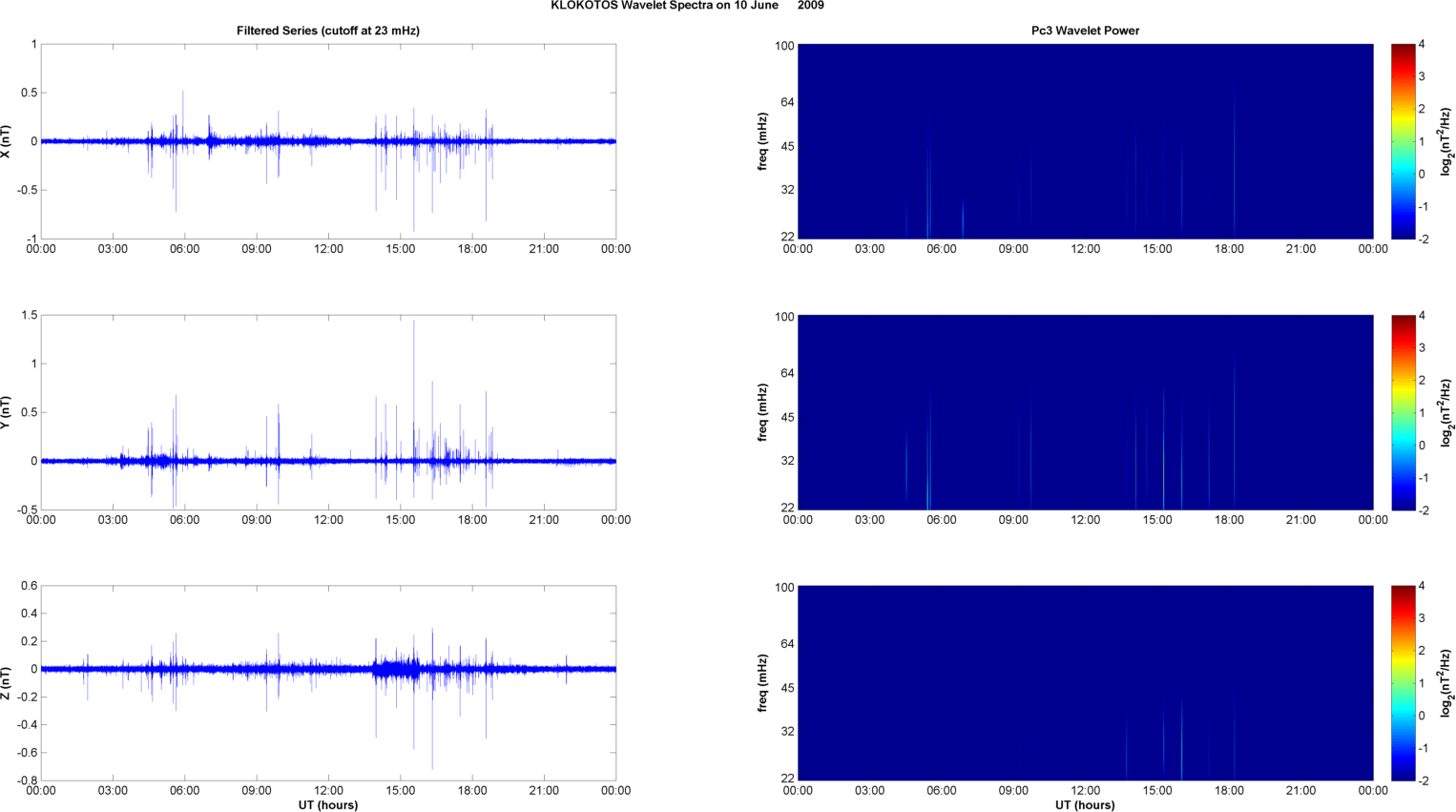Click the KLOKOTOS Wavelet Spectra main title
1456x812 pixels.
[x=687, y=6]
